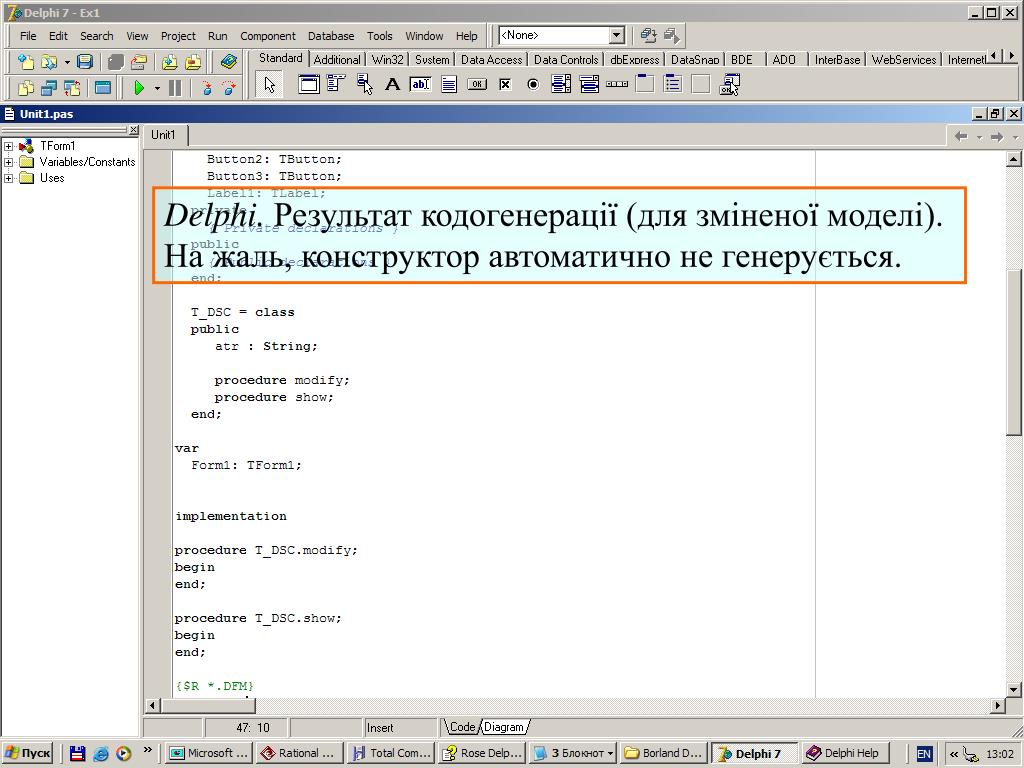Viewport: 1024px width, 768px height.
Task: Expand the TForm1 tree node
Action: 8,146
